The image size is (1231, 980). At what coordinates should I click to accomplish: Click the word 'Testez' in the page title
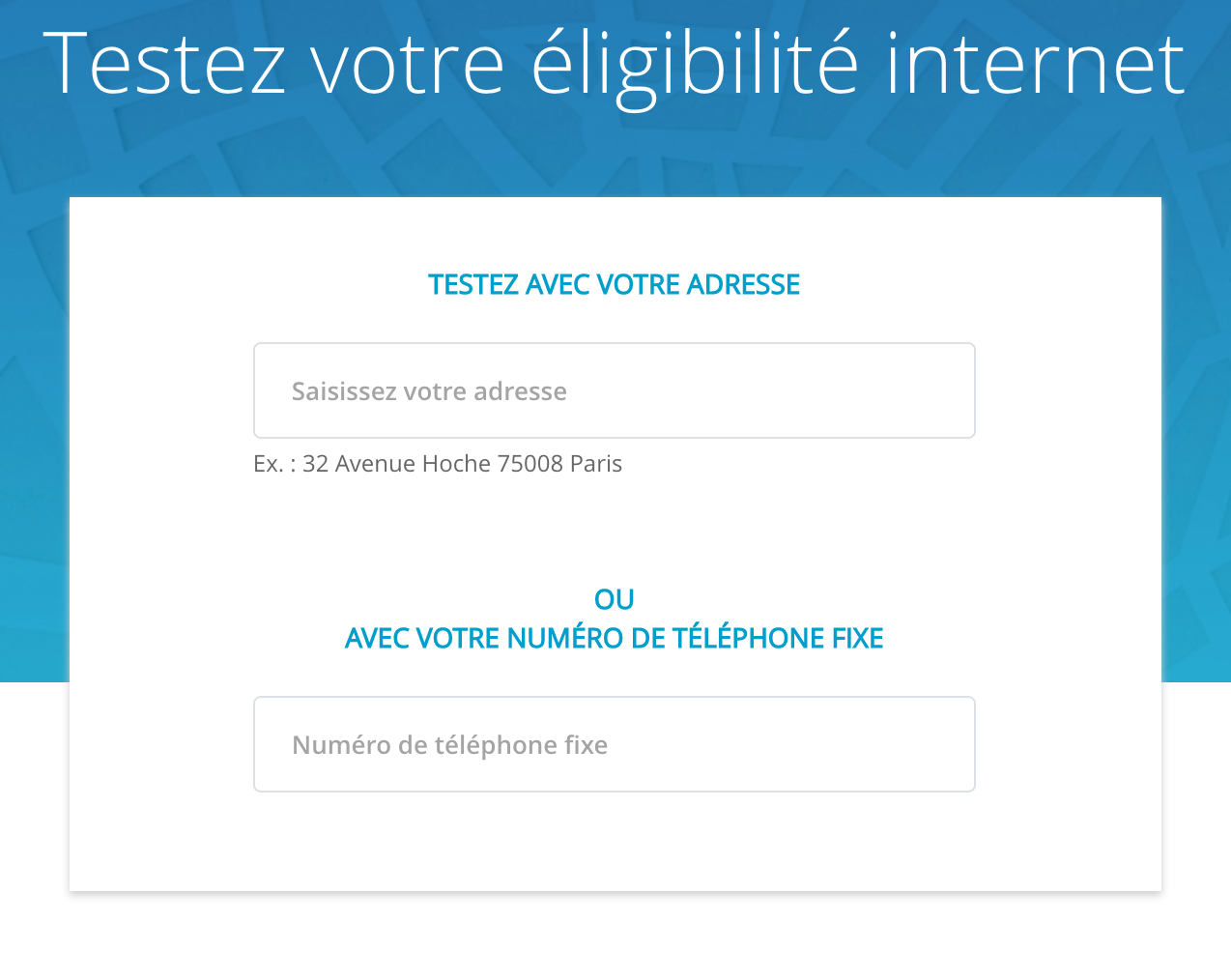click(x=164, y=64)
